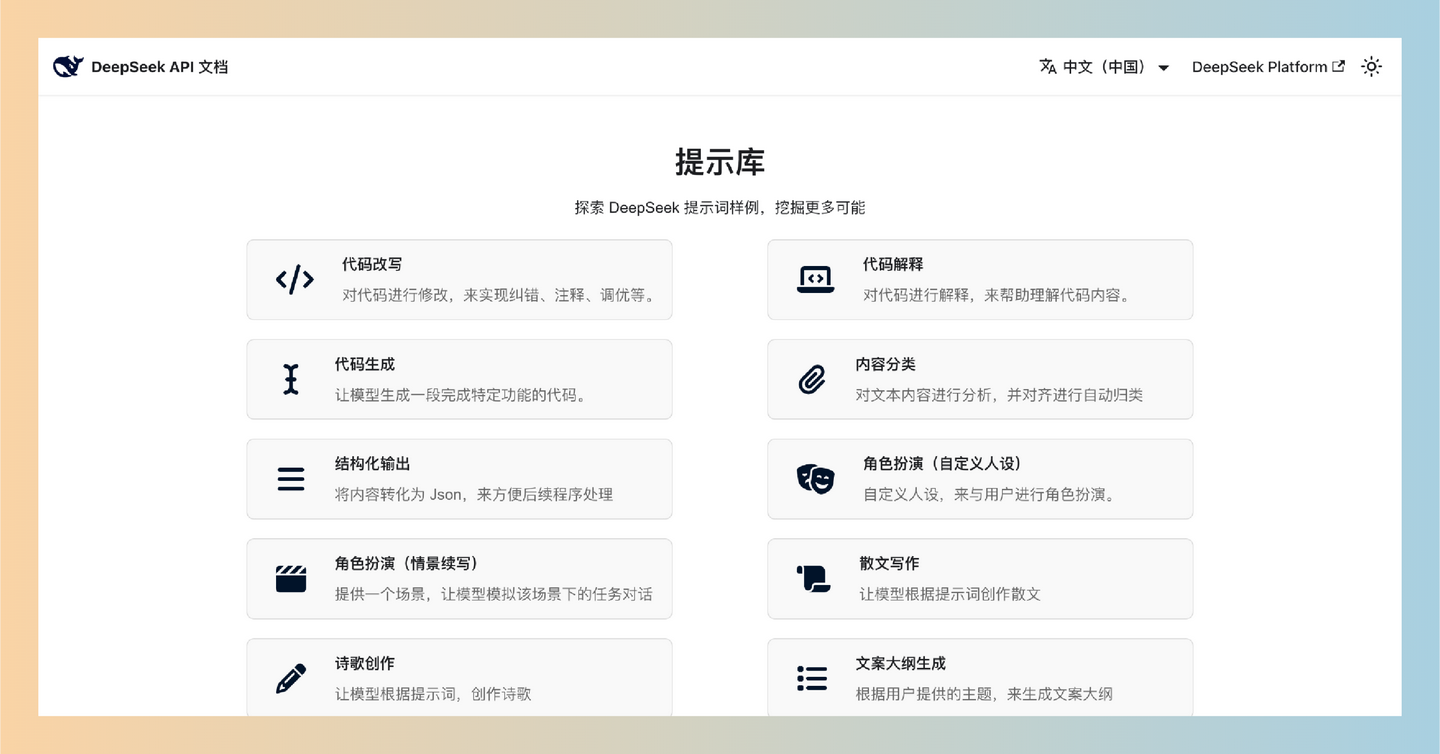
Task: Click description 对文本内容进行分析，并对齐进行自动归类
Action: [x=999, y=395]
